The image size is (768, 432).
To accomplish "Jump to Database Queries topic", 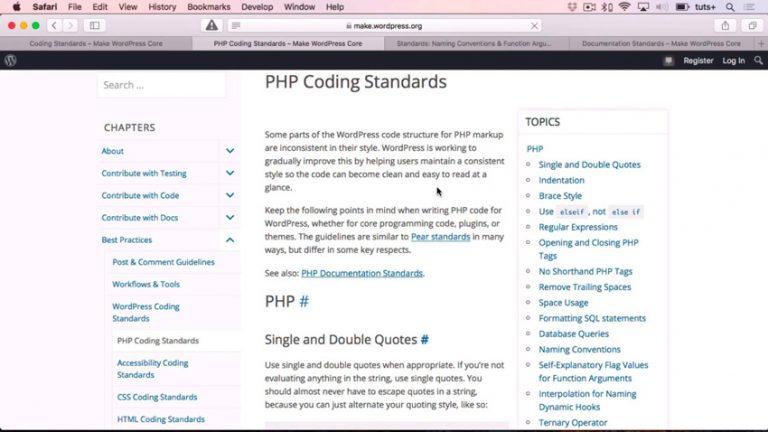I will click(x=574, y=334).
